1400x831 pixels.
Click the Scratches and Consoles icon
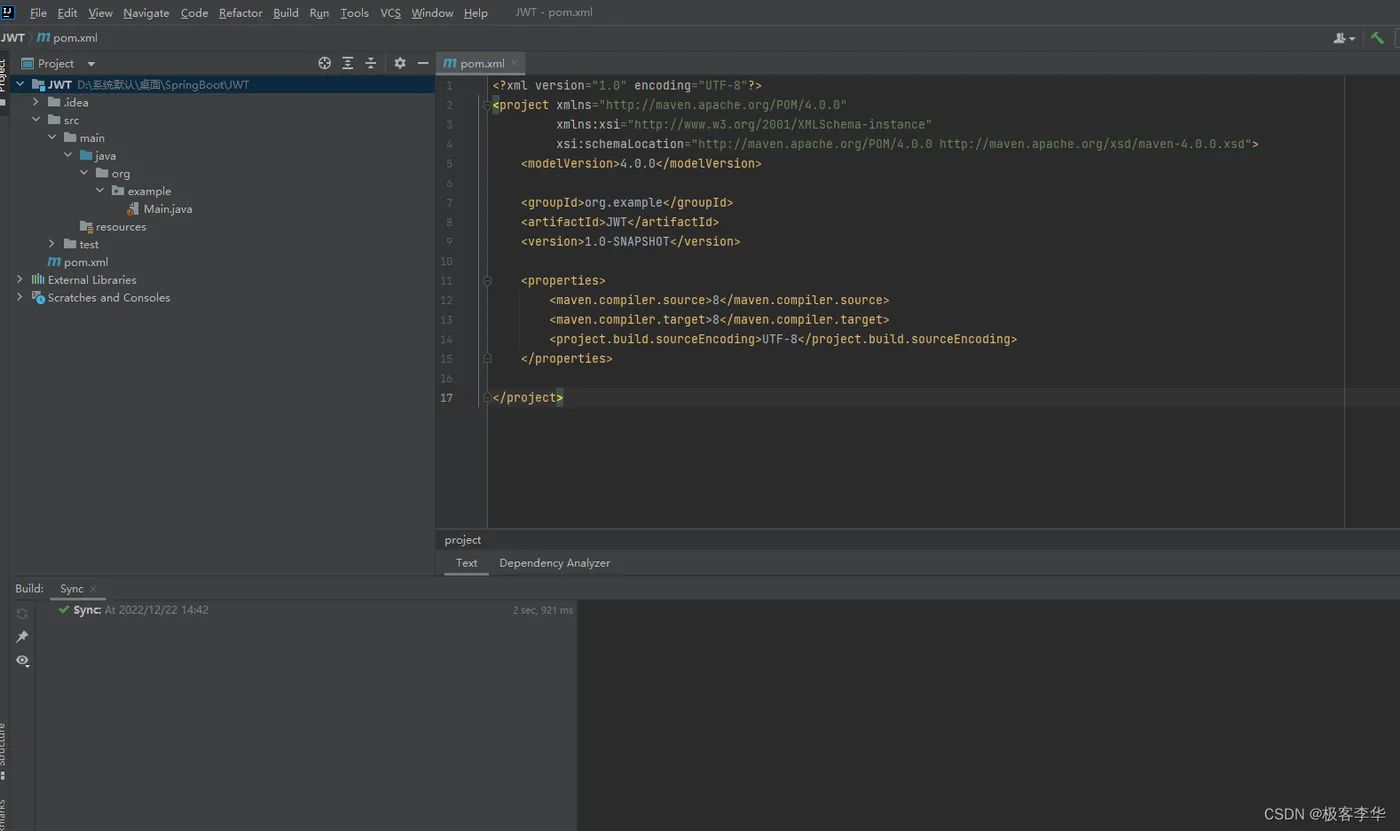[38, 298]
